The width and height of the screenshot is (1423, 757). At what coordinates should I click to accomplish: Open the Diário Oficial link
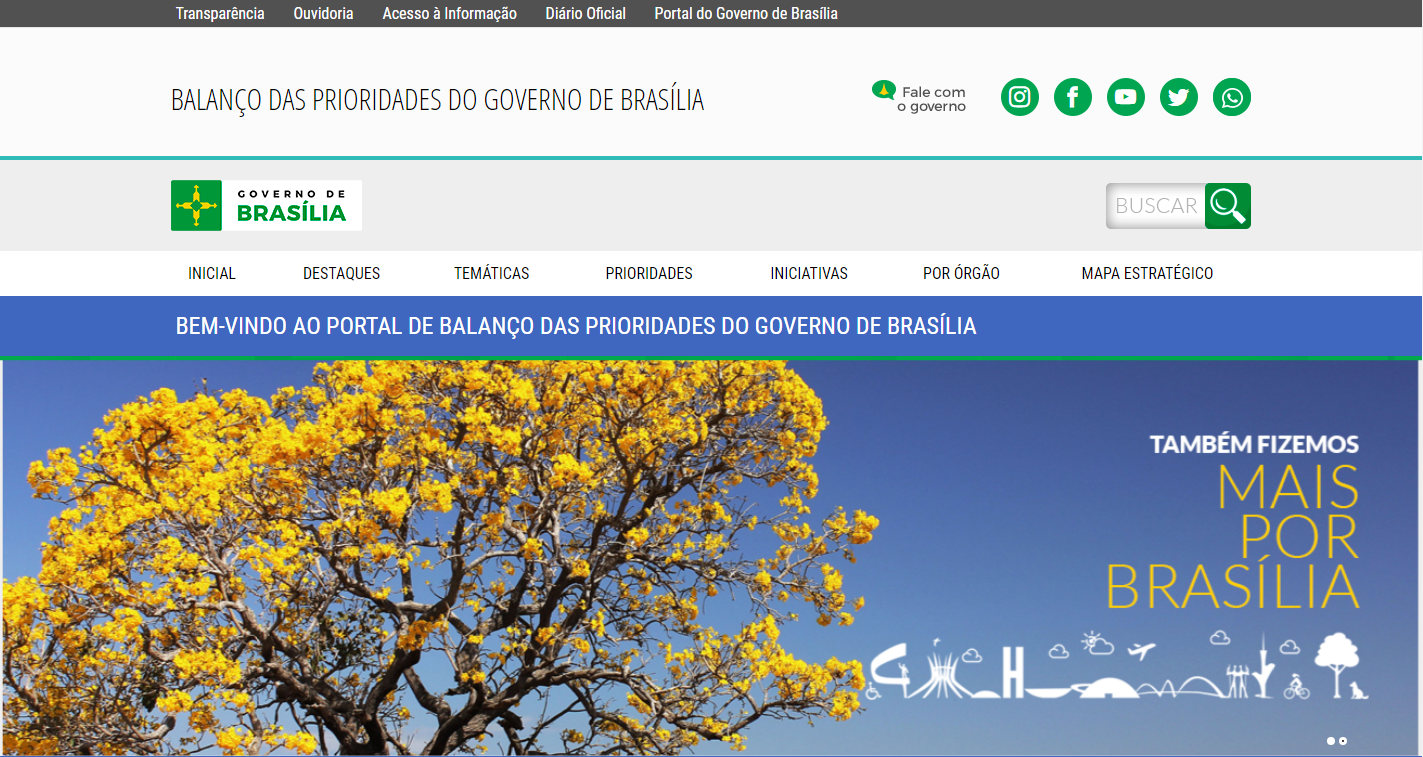pyautogui.click(x=585, y=14)
